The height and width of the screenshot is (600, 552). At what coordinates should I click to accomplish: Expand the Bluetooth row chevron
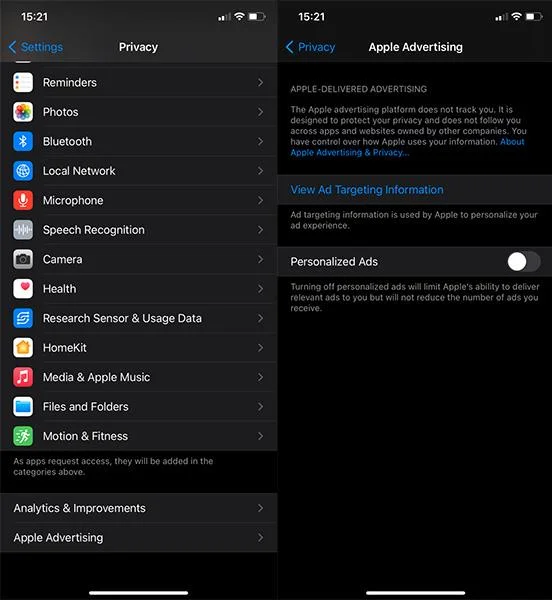click(x=261, y=141)
